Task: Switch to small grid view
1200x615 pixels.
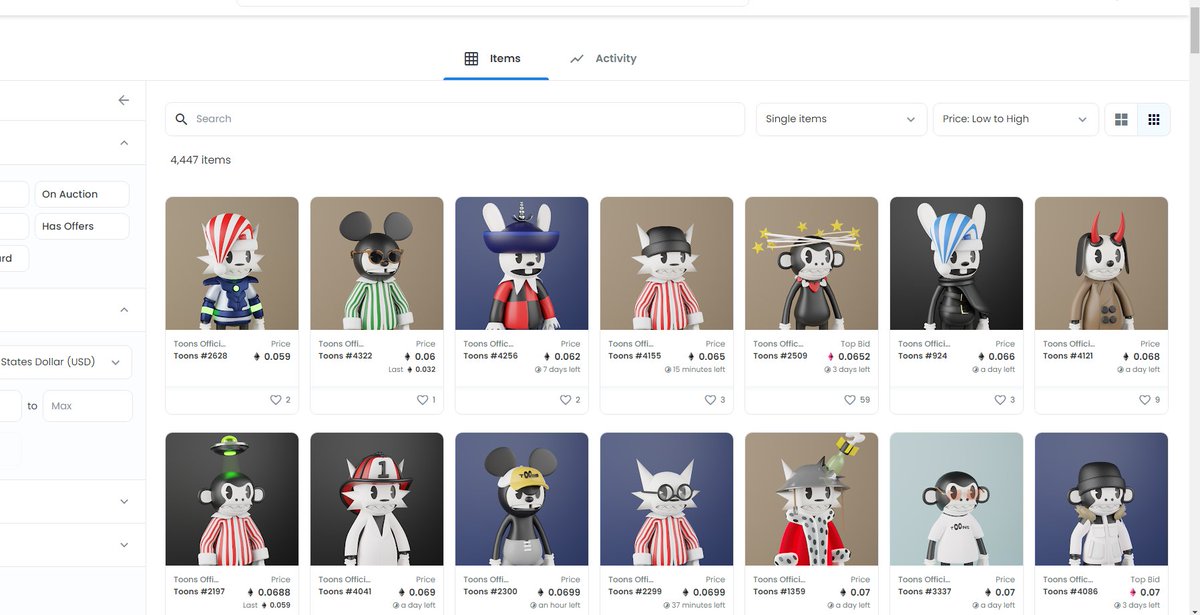Action: pos(1154,119)
